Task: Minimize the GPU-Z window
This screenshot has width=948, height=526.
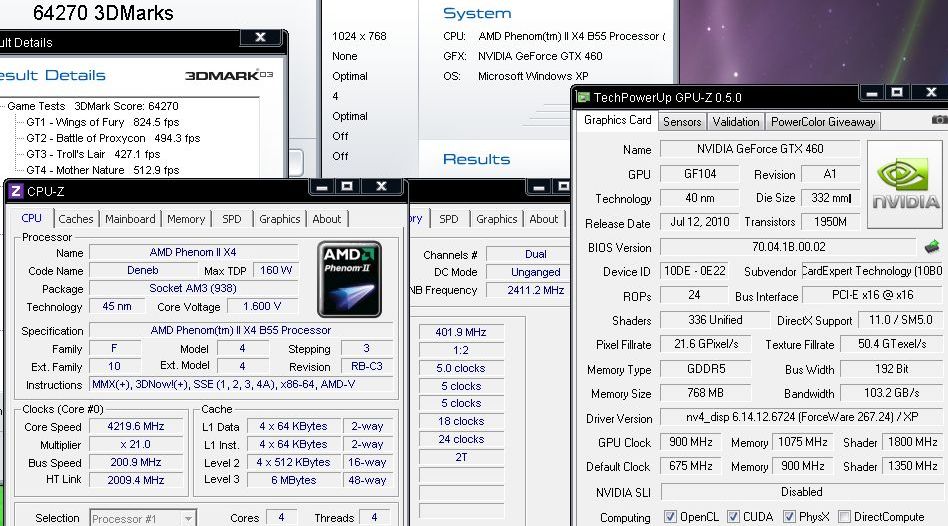Action: [x=872, y=93]
